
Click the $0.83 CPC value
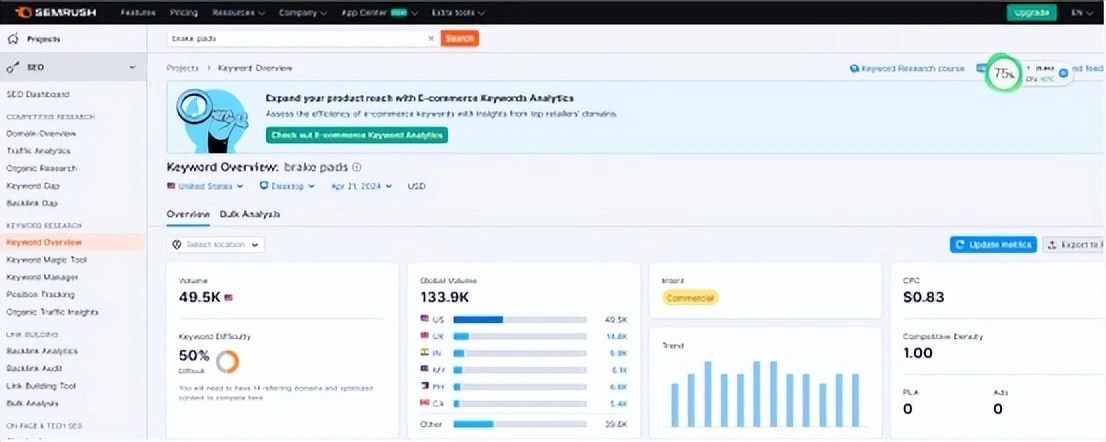(x=923, y=297)
